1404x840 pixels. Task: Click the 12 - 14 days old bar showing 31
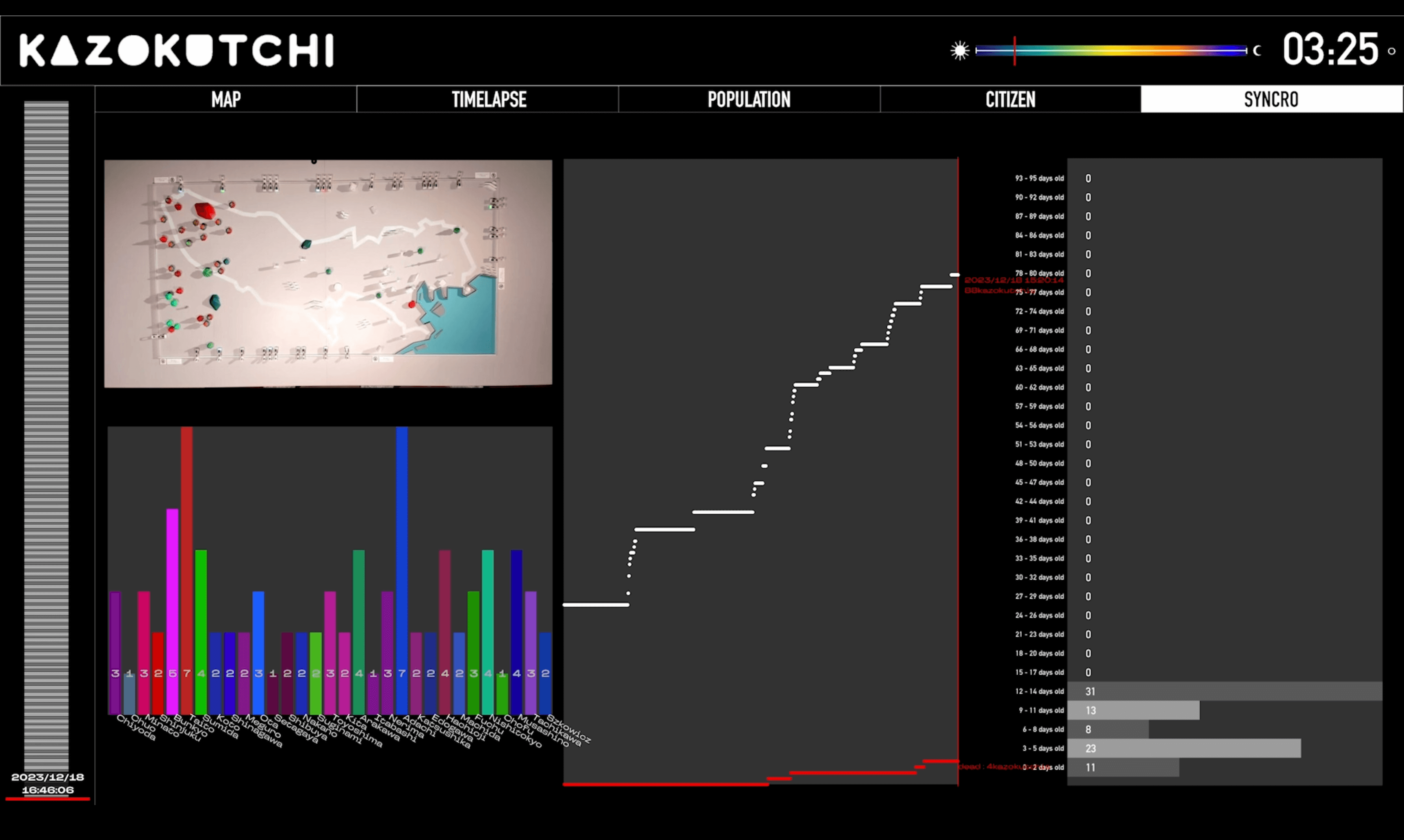pos(1224,691)
